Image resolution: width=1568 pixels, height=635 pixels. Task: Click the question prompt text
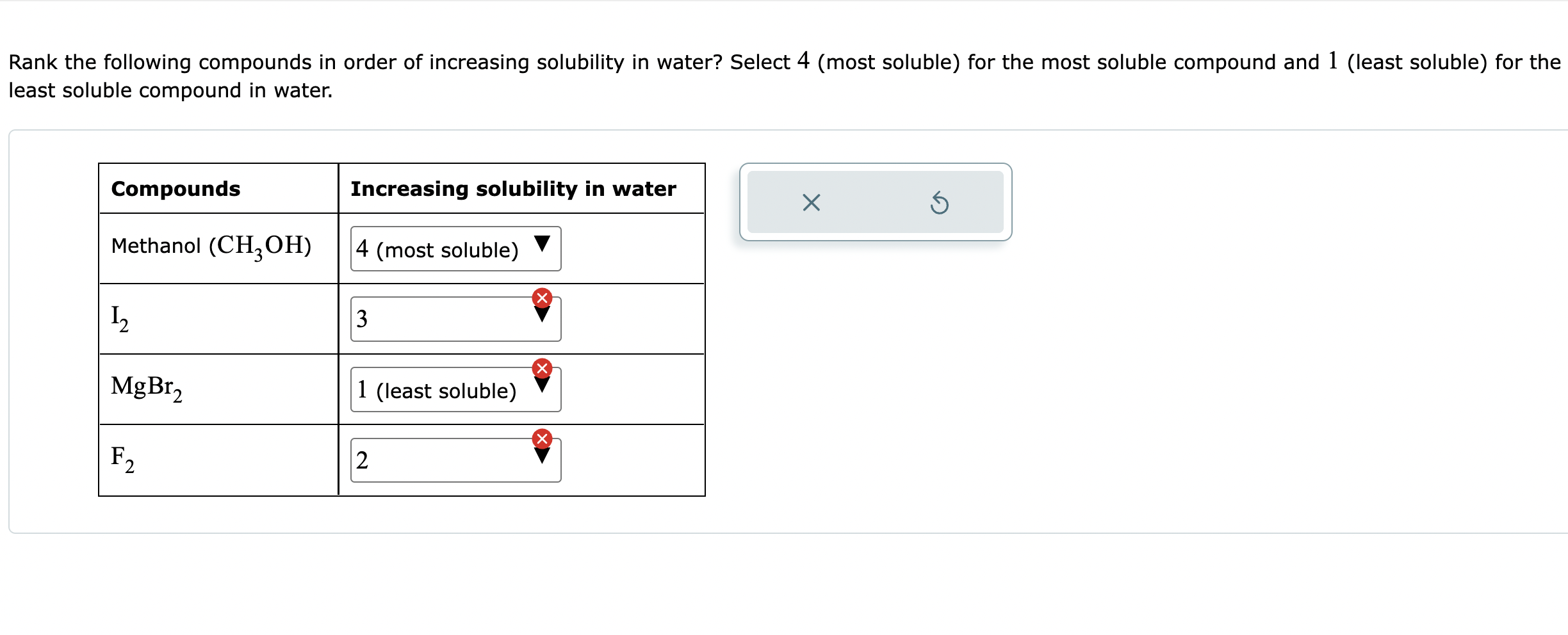[784, 76]
